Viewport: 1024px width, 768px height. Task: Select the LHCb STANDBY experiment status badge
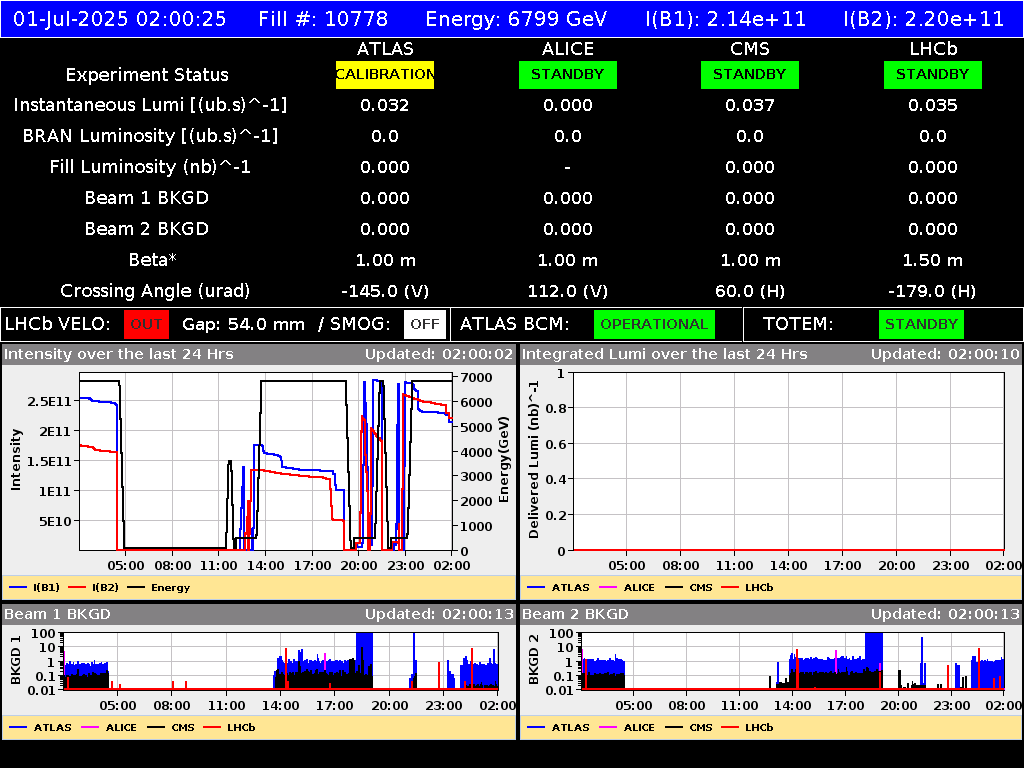[933, 74]
